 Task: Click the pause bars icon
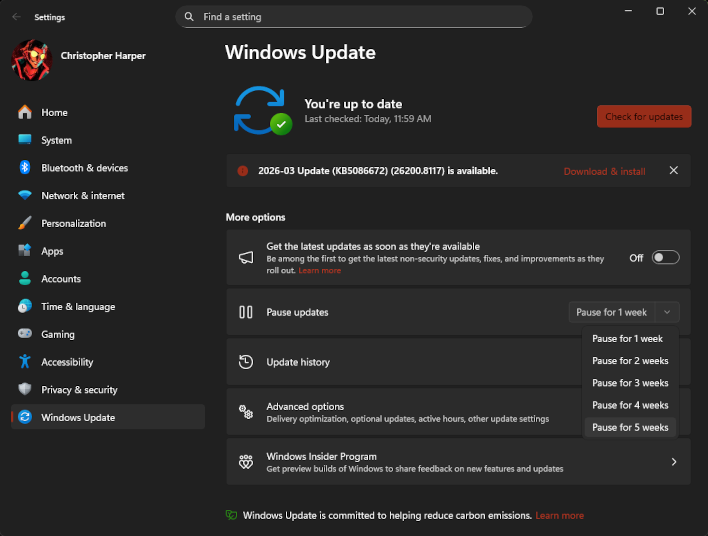click(246, 312)
